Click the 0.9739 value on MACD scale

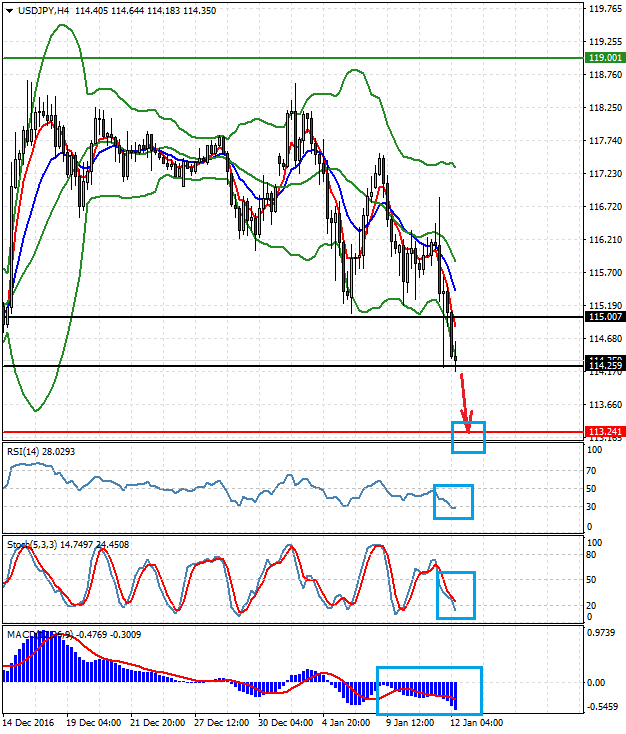click(601, 633)
